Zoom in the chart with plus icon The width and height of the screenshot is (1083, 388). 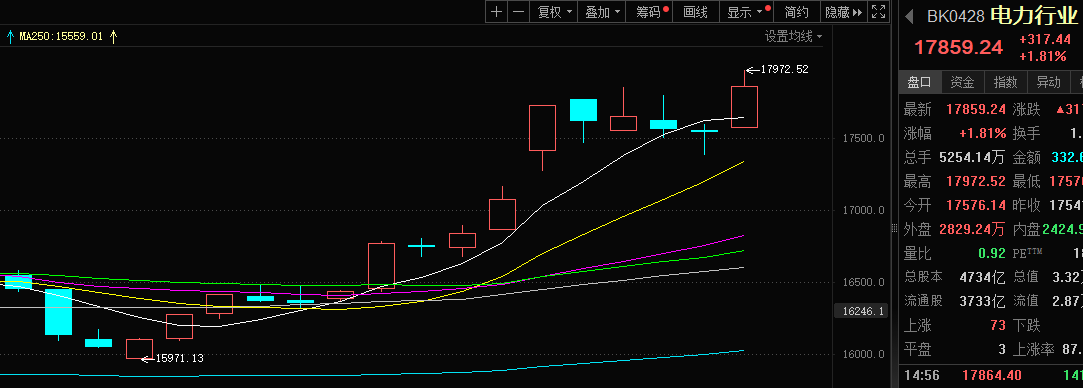[497, 12]
